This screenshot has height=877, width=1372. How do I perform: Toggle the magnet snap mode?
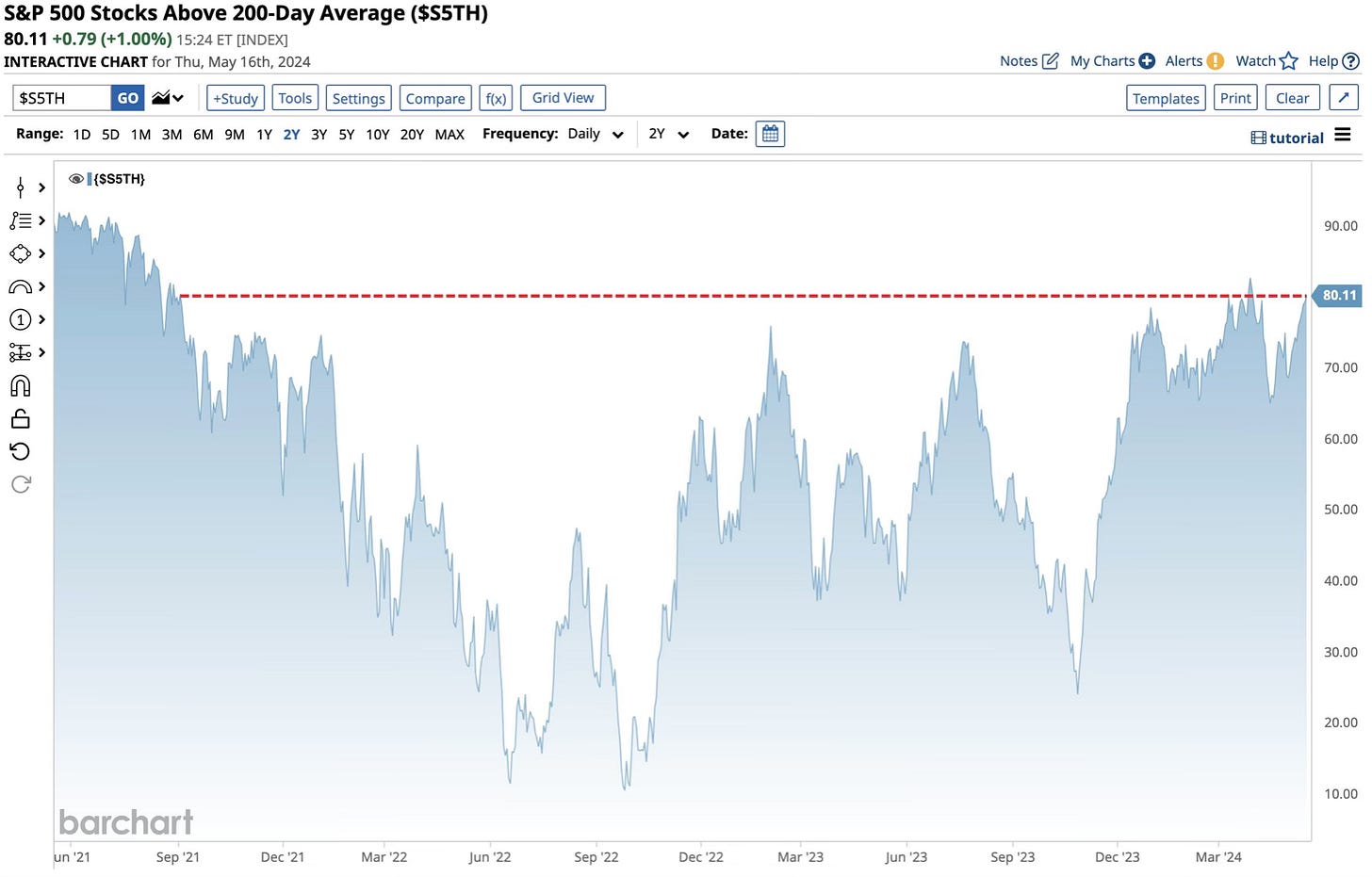point(21,385)
